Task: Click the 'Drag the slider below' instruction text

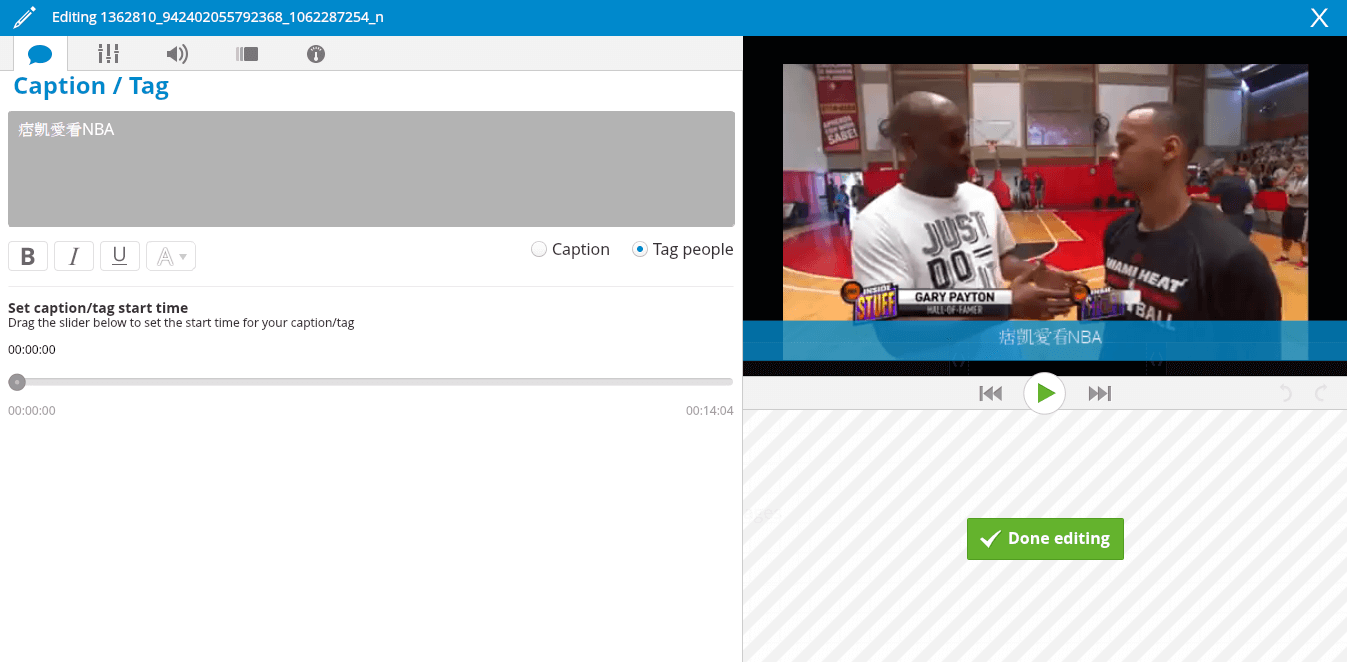Action: pos(181,323)
